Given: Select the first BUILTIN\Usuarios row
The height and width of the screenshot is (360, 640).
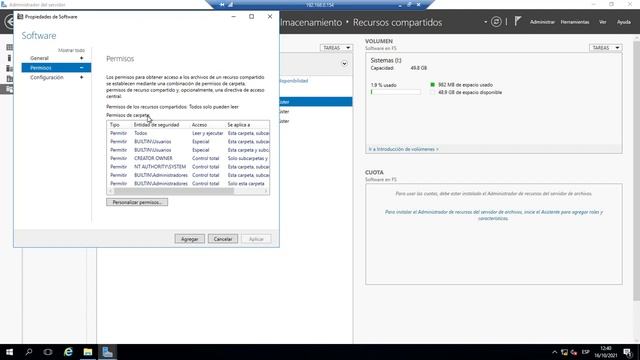Looking at the screenshot, I should [188, 142].
